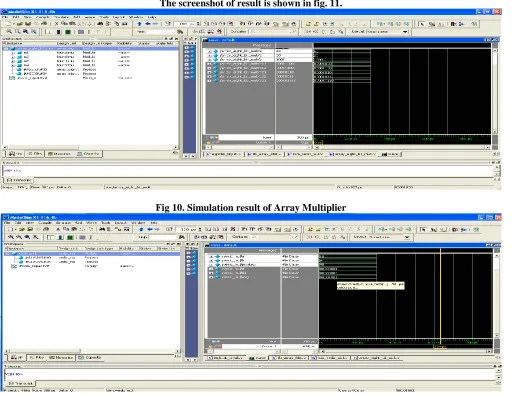The height and width of the screenshot is (395, 511).
Task: Click search binoculars beside Find field, lower window
Action: tap(182, 237)
